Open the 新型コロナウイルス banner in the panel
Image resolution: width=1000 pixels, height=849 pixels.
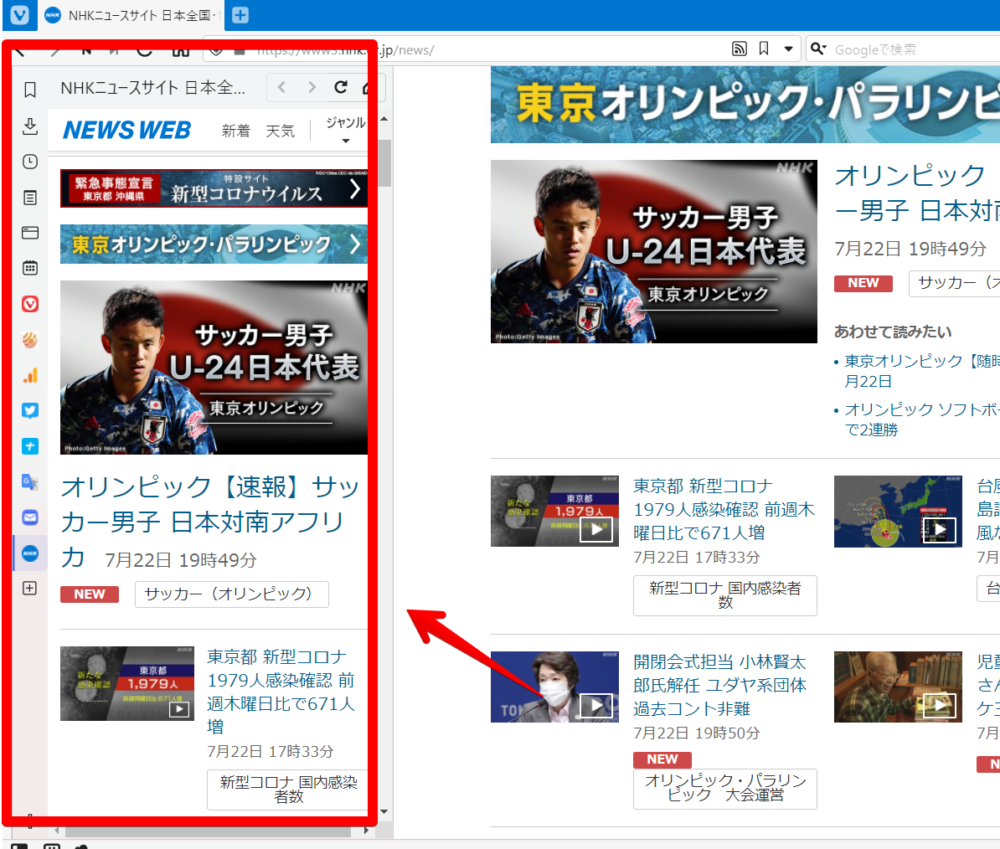(x=214, y=188)
